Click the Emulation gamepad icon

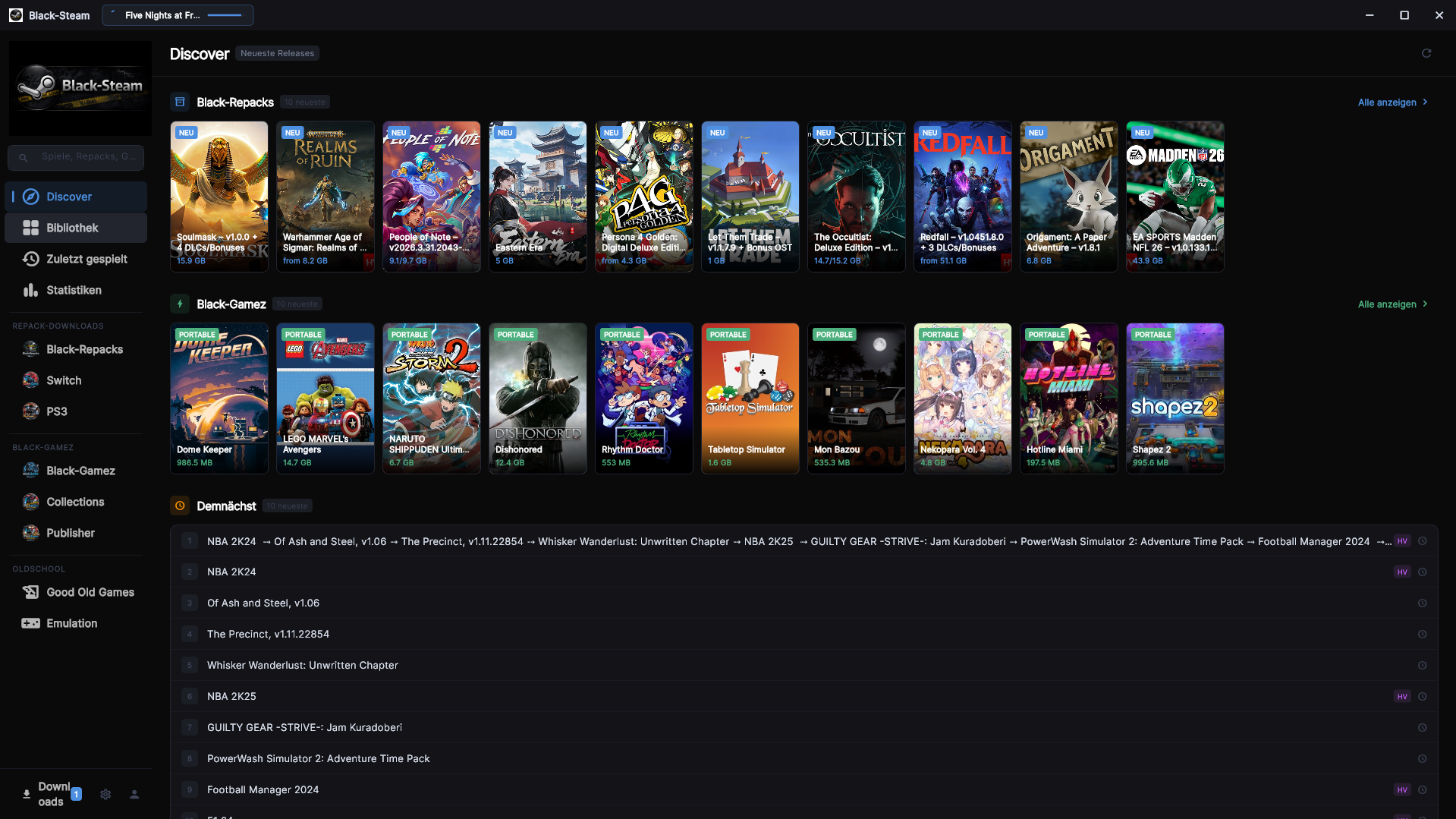coord(30,623)
